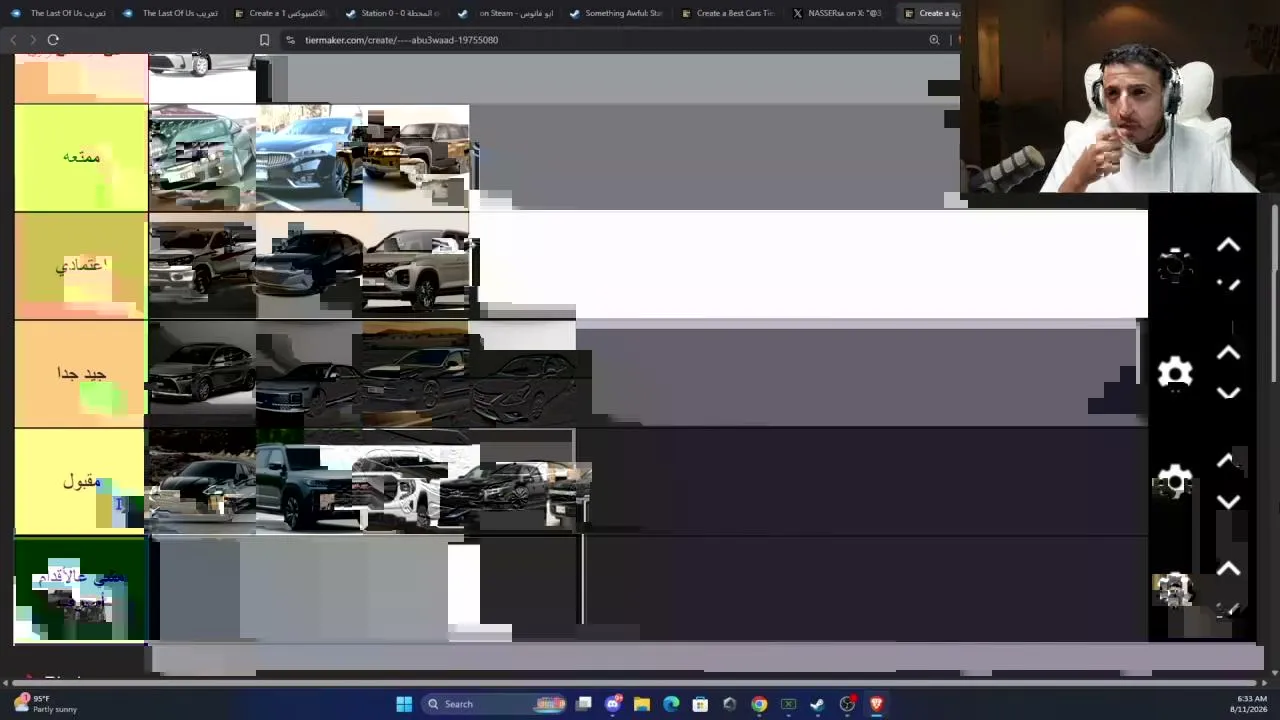Click the horizontal scrollbar at page bottom
Screen dimensions: 1280x720
(635, 683)
